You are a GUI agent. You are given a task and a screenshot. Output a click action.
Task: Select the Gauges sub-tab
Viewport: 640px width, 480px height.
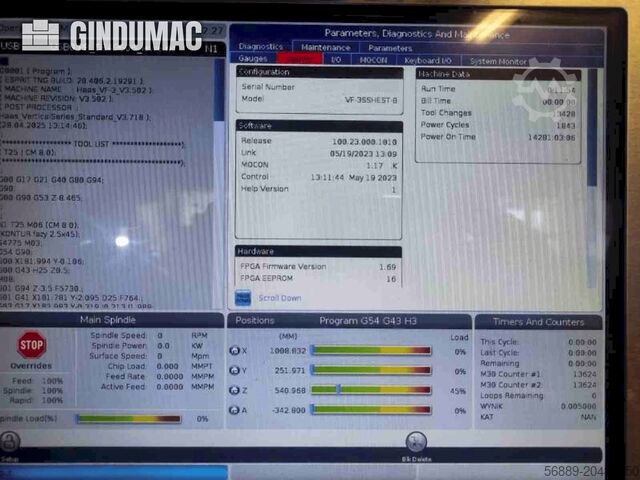(x=253, y=60)
